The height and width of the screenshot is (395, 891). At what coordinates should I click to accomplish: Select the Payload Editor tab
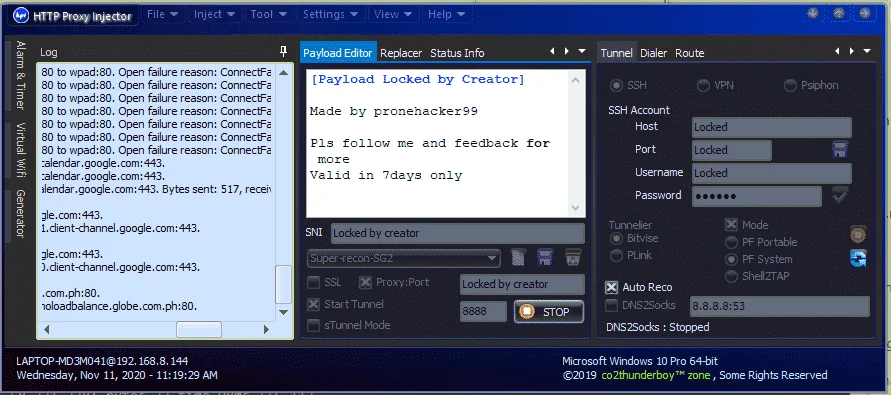[x=338, y=53]
